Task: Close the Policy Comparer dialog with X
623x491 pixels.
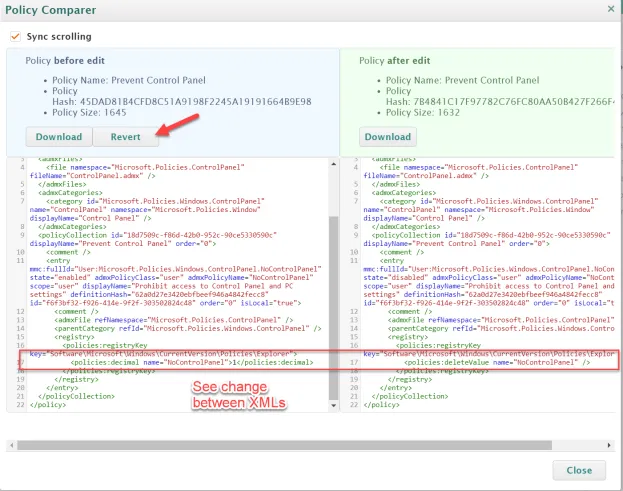Action: [611, 9]
